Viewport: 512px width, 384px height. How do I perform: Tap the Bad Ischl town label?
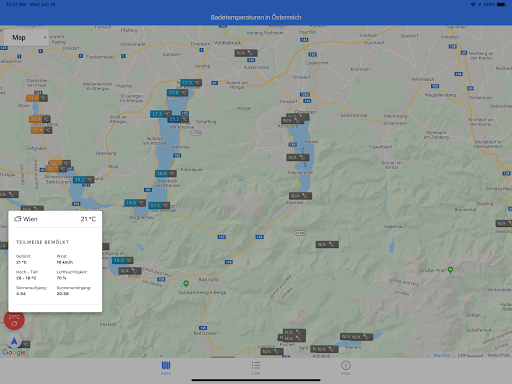click(208, 279)
